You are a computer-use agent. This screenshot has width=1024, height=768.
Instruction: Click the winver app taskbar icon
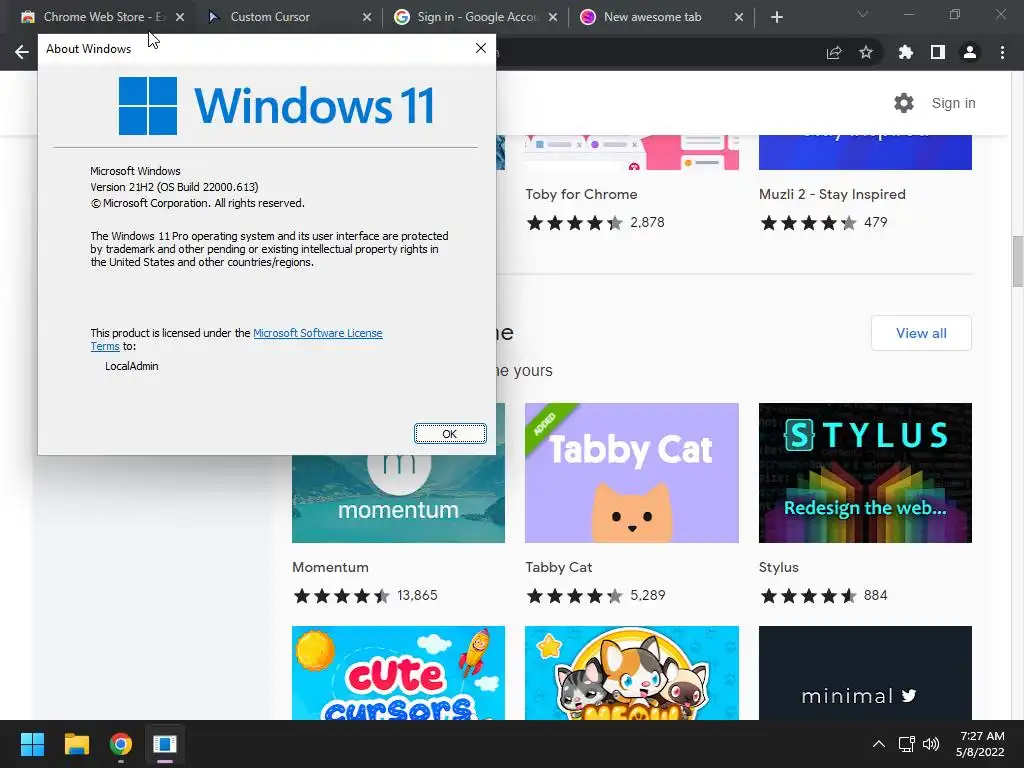point(165,744)
